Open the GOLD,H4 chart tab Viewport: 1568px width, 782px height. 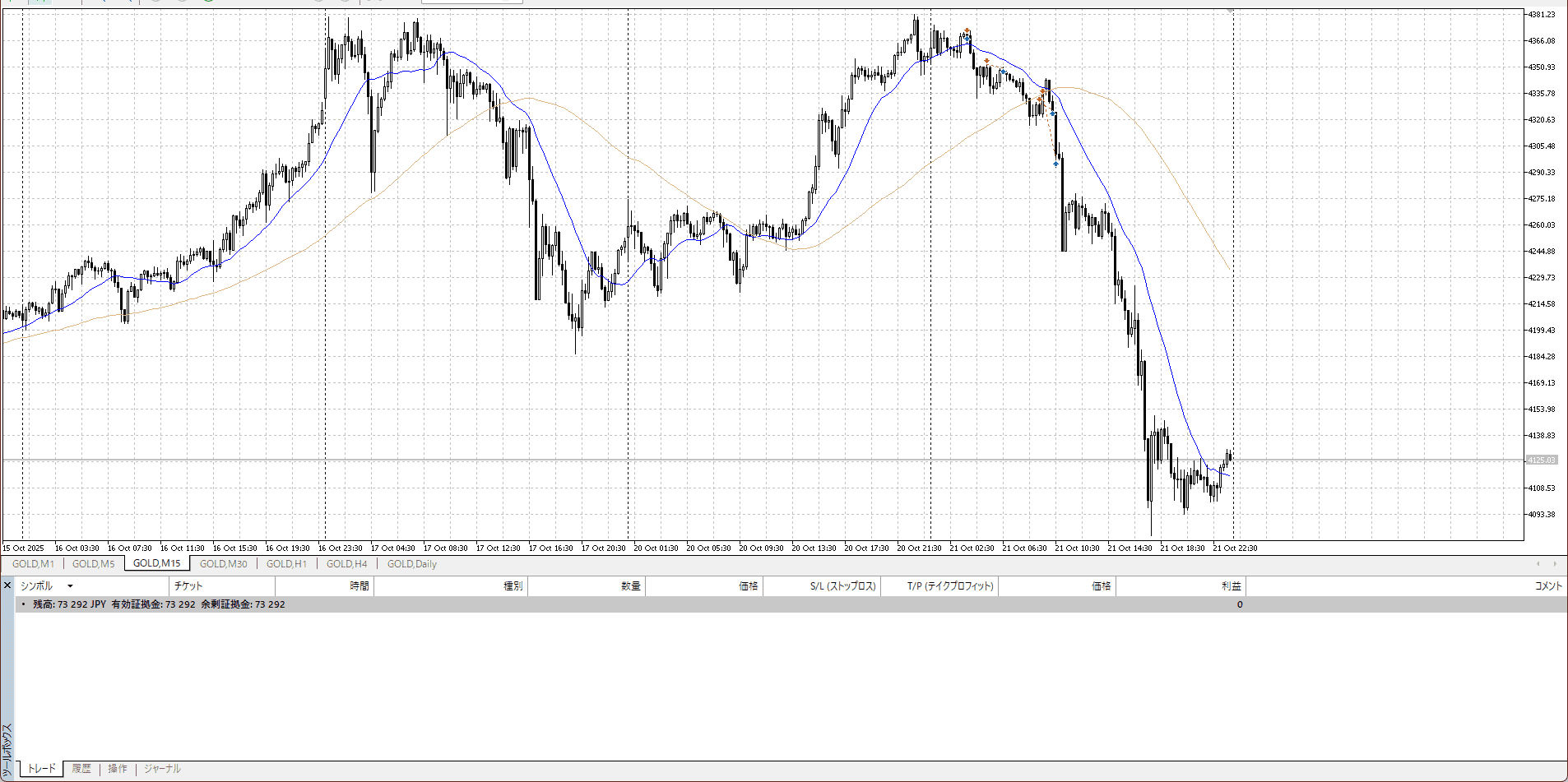tap(346, 564)
